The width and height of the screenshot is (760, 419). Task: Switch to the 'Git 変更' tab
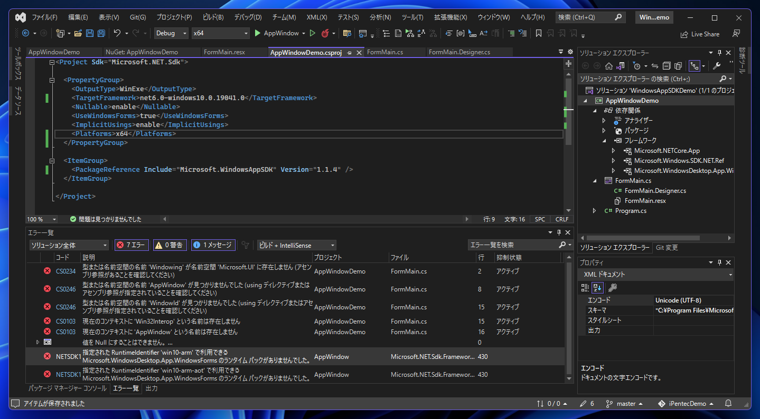pos(667,248)
